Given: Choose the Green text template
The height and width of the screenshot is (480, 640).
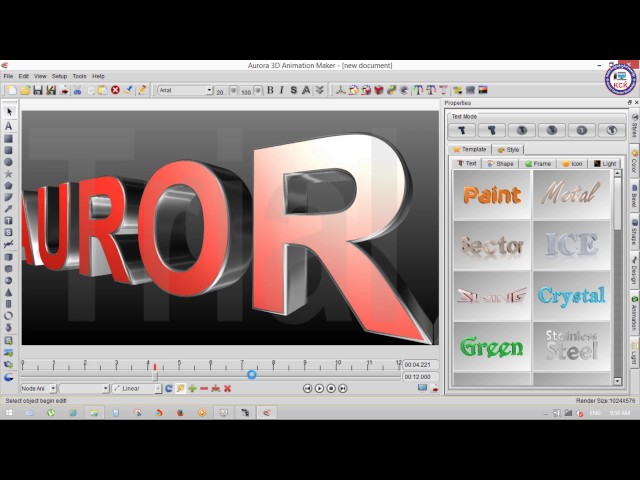Looking at the screenshot, I should pyautogui.click(x=492, y=347).
